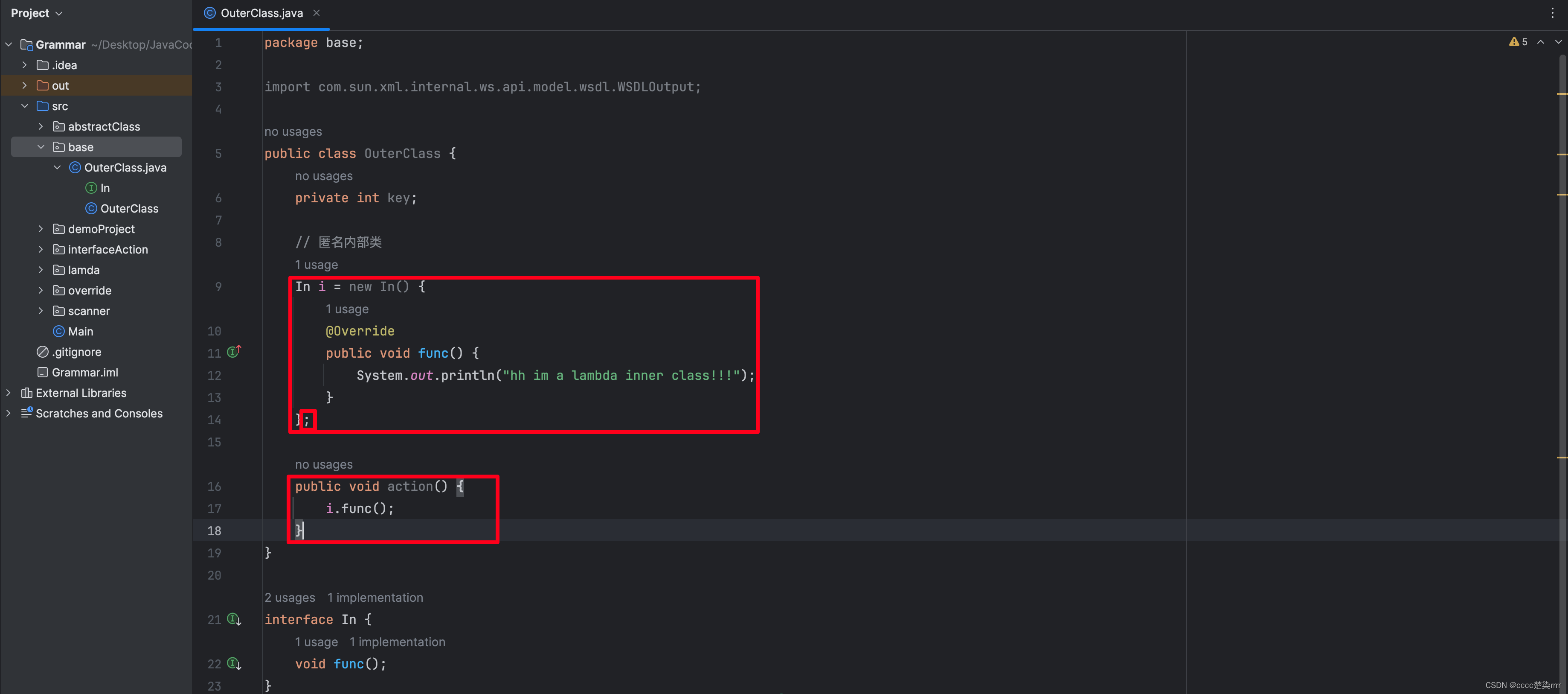Click the 'i.func();' statement
This screenshot has height=694, width=1568.
[360, 508]
